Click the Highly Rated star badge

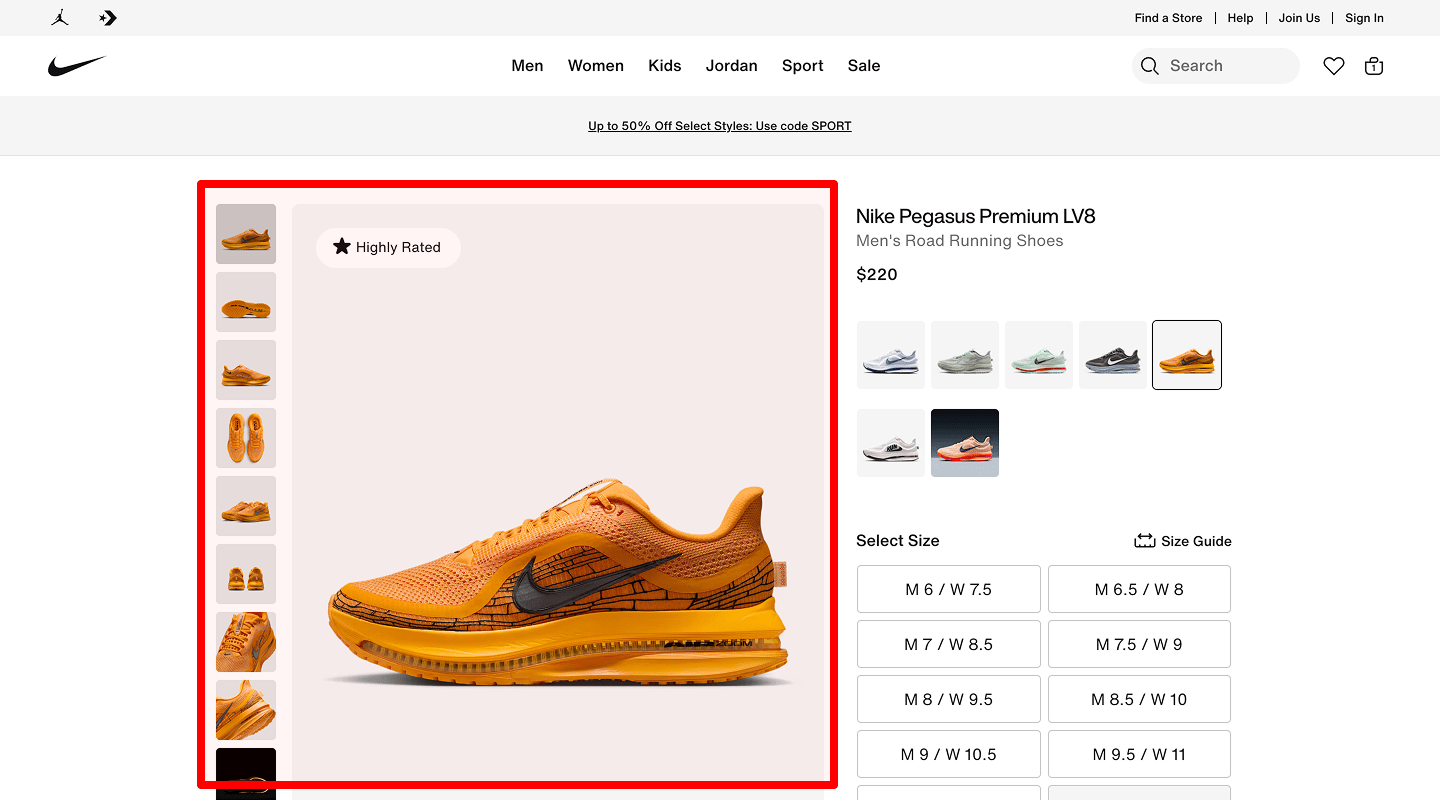point(388,247)
